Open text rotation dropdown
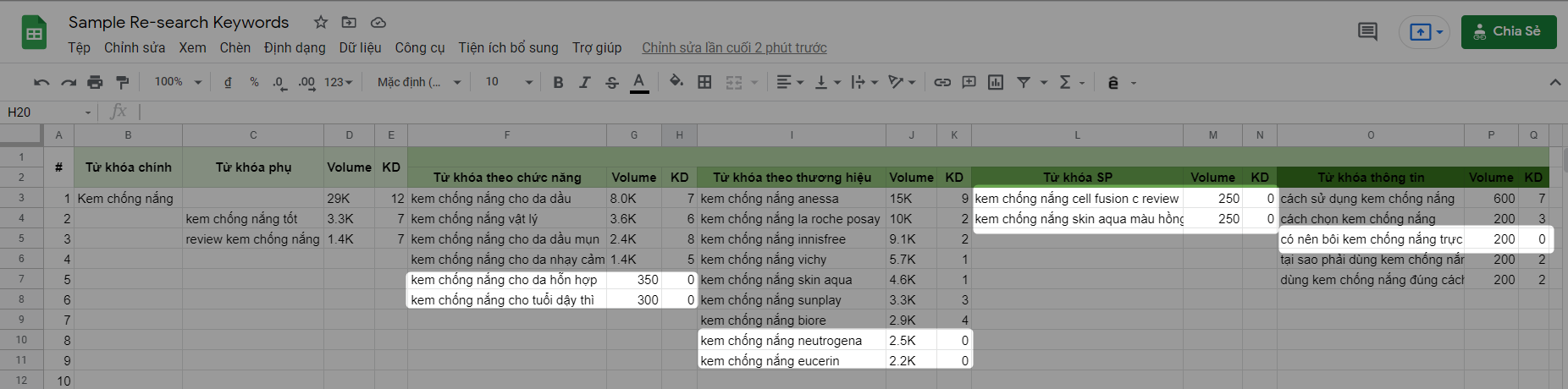This screenshot has width=1568, height=389. click(x=902, y=82)
